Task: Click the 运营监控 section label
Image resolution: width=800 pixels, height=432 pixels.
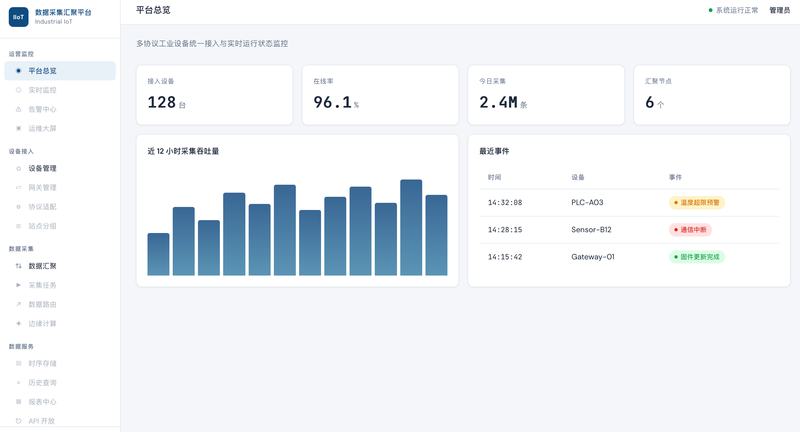Action: pos(21,54)
